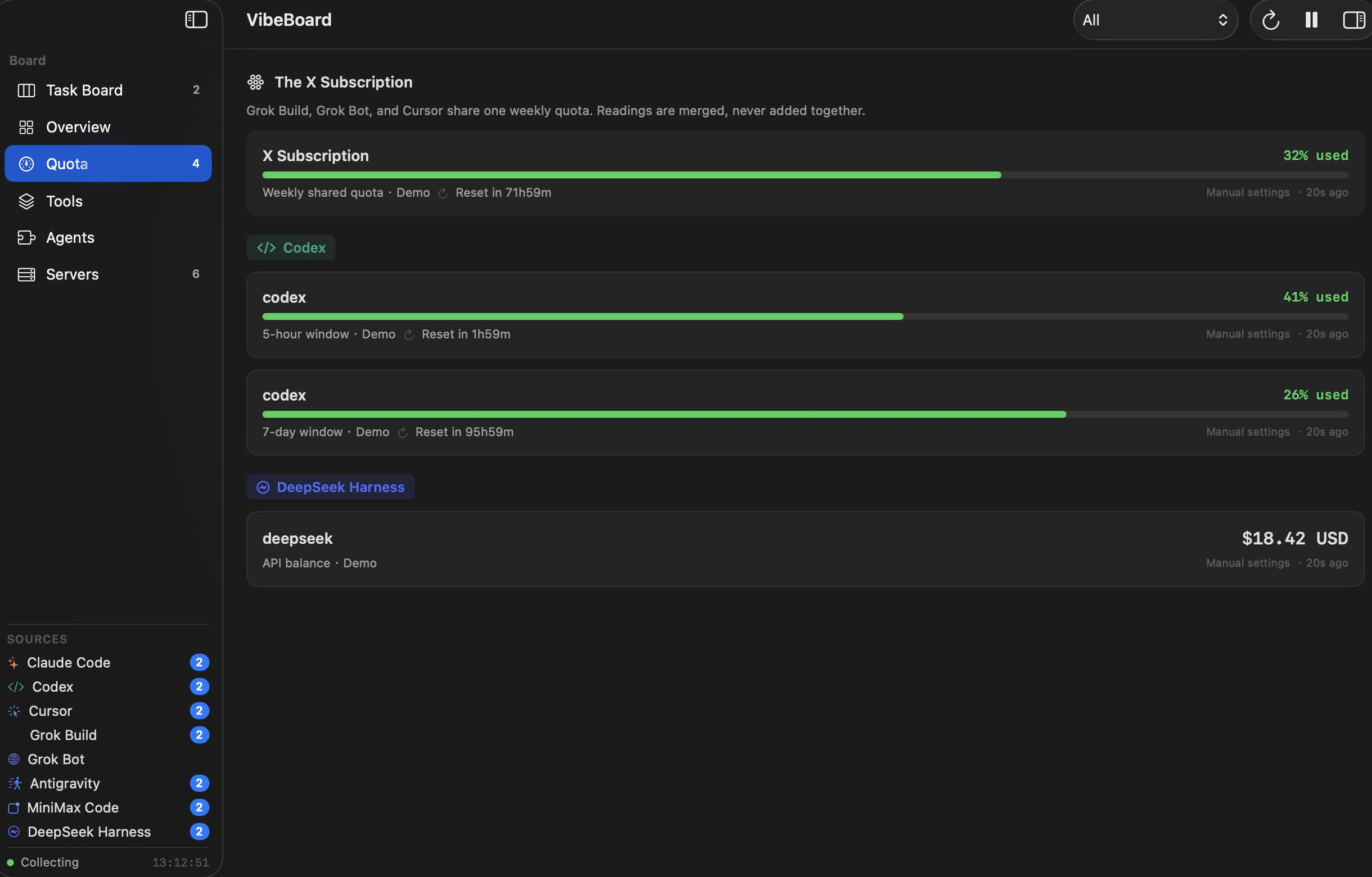Viewport: 1372px width, 877px height.
Task: Click the DeepSeek Harness group tag
Action: 331,487
